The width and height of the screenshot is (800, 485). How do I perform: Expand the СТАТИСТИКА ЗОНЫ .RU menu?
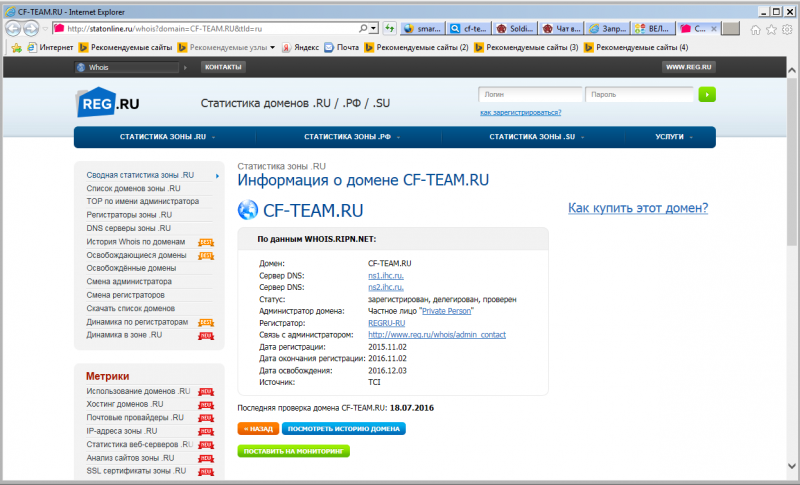point(167,137)
